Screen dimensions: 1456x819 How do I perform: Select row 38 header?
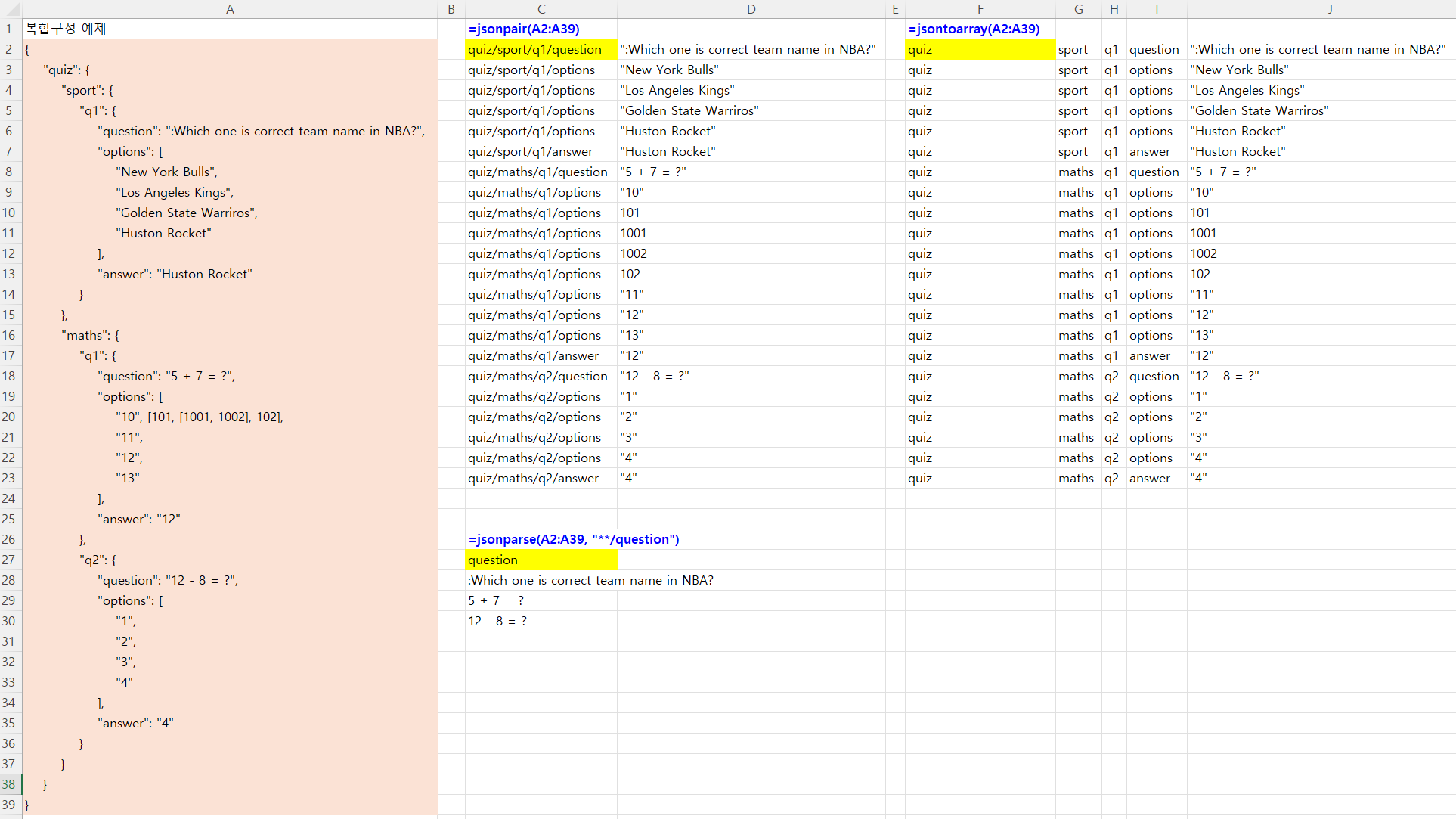[10, 784]
